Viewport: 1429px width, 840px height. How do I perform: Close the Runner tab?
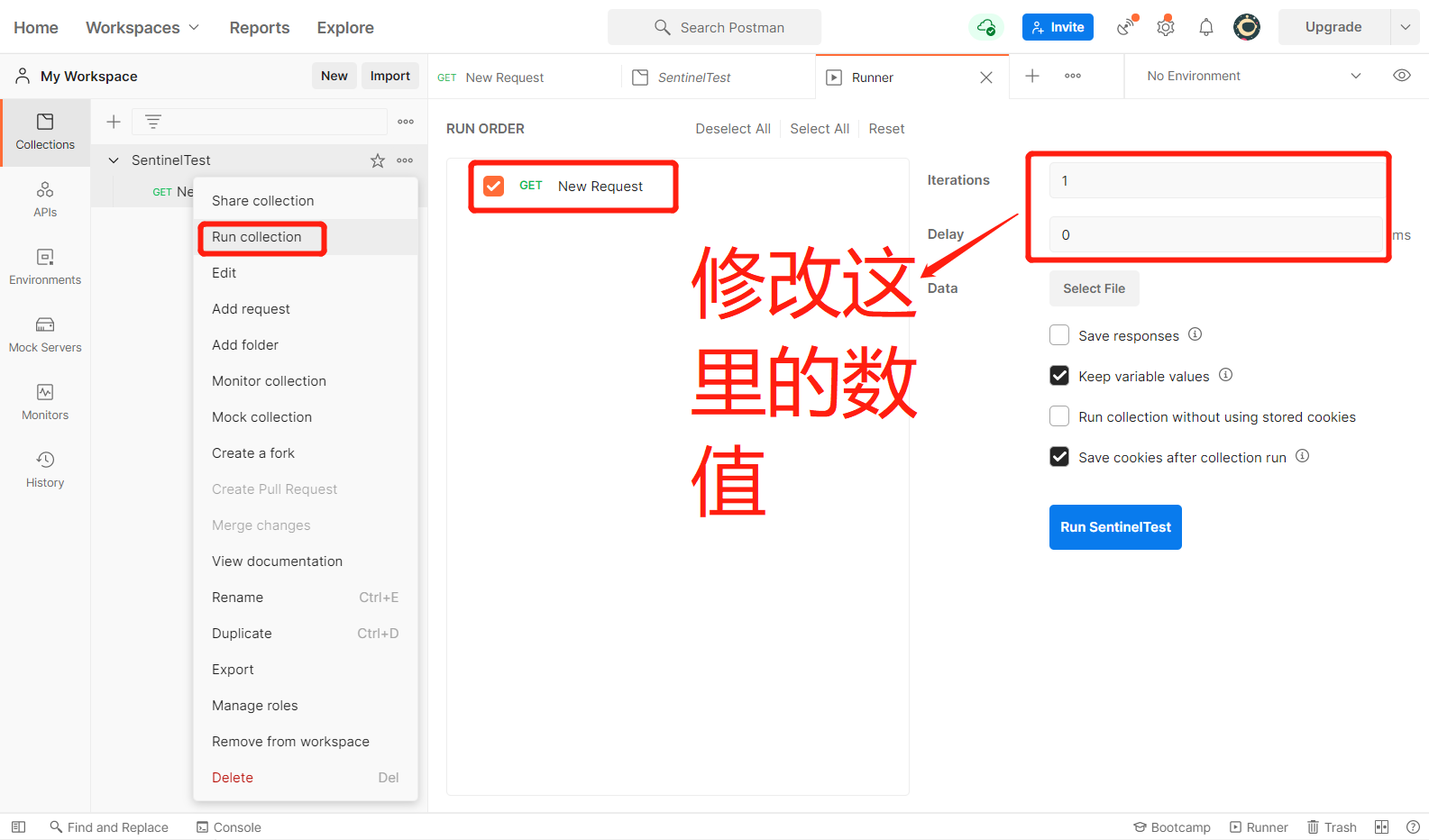coord(986,78)
